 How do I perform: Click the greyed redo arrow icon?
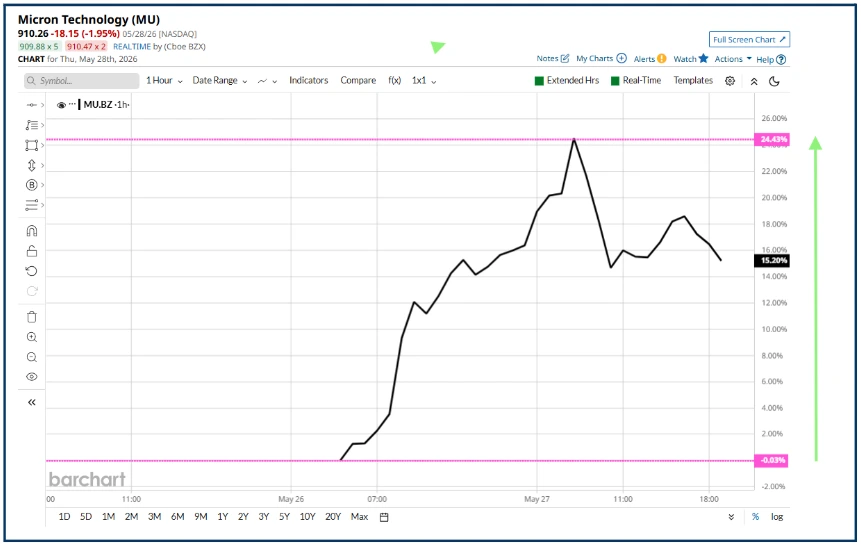[32, 291]
